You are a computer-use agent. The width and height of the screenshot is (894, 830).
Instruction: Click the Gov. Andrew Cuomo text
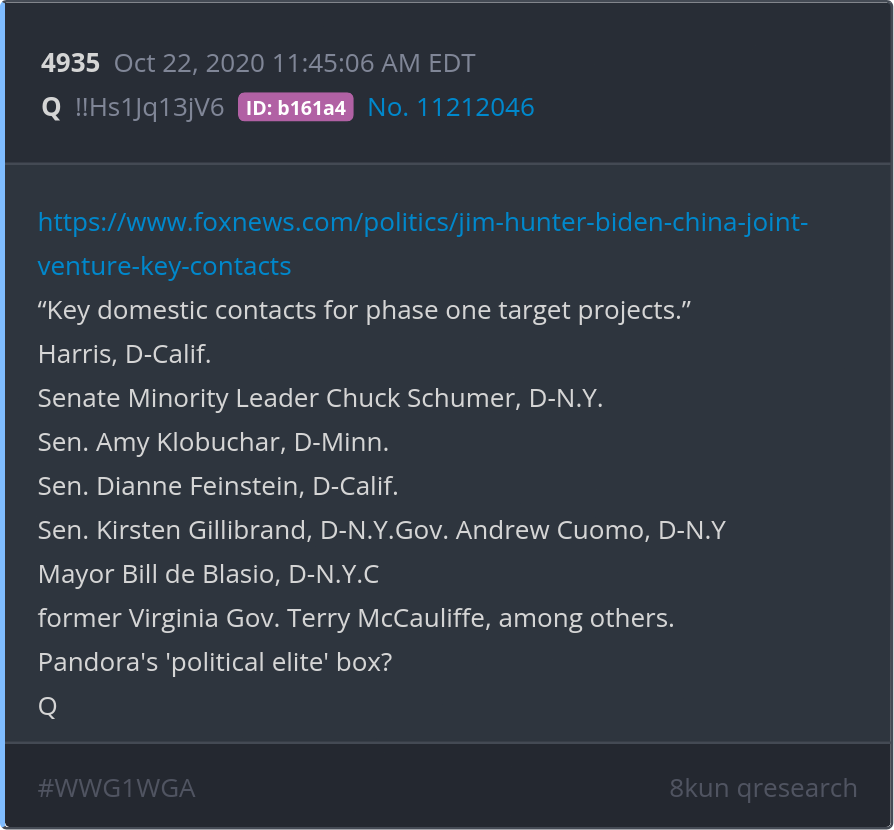(x=560, y=530)
